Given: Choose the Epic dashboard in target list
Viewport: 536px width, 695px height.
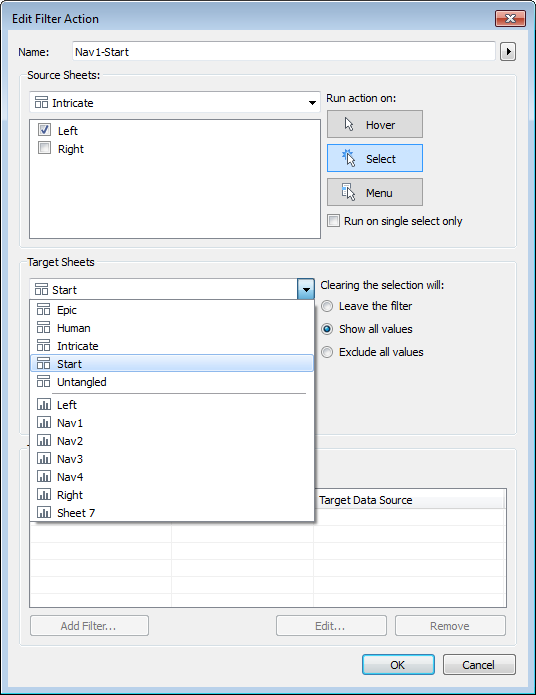Looking at the screenshot, I should click(172, 310).
